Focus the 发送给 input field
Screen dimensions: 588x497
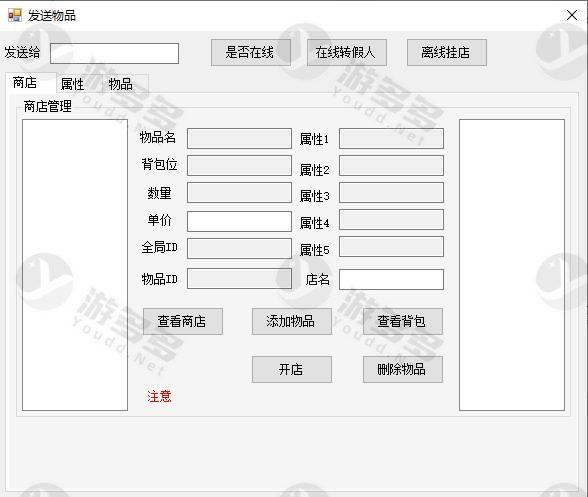(114, 53)
